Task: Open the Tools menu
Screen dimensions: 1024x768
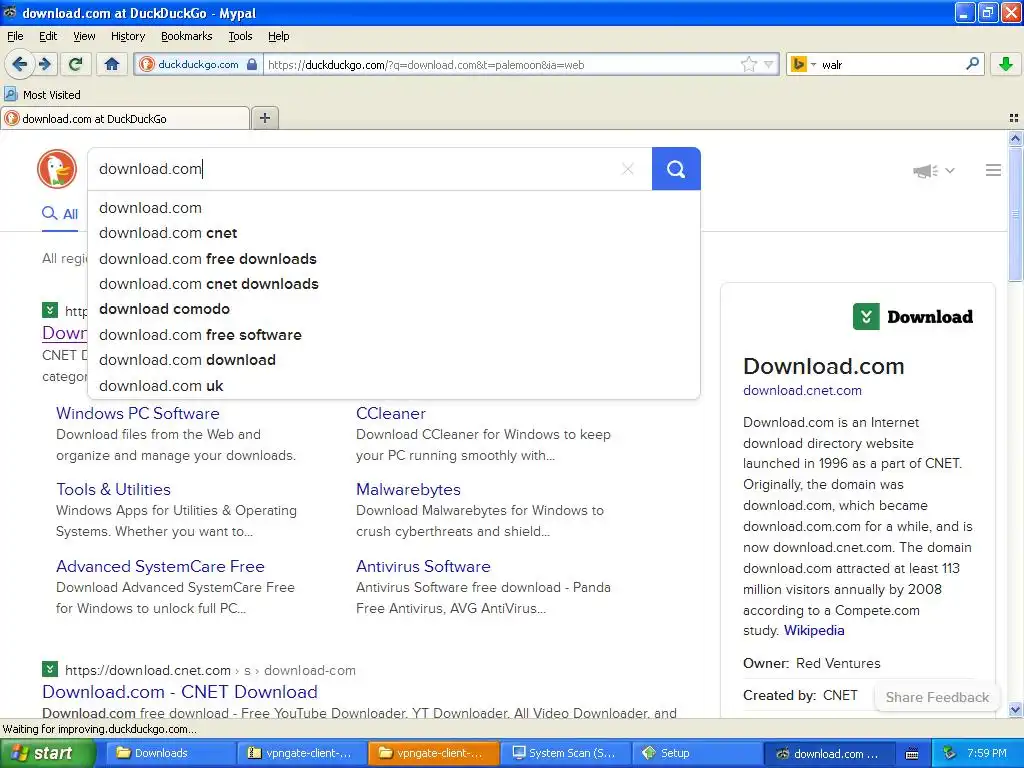Action: pos(240,36)
